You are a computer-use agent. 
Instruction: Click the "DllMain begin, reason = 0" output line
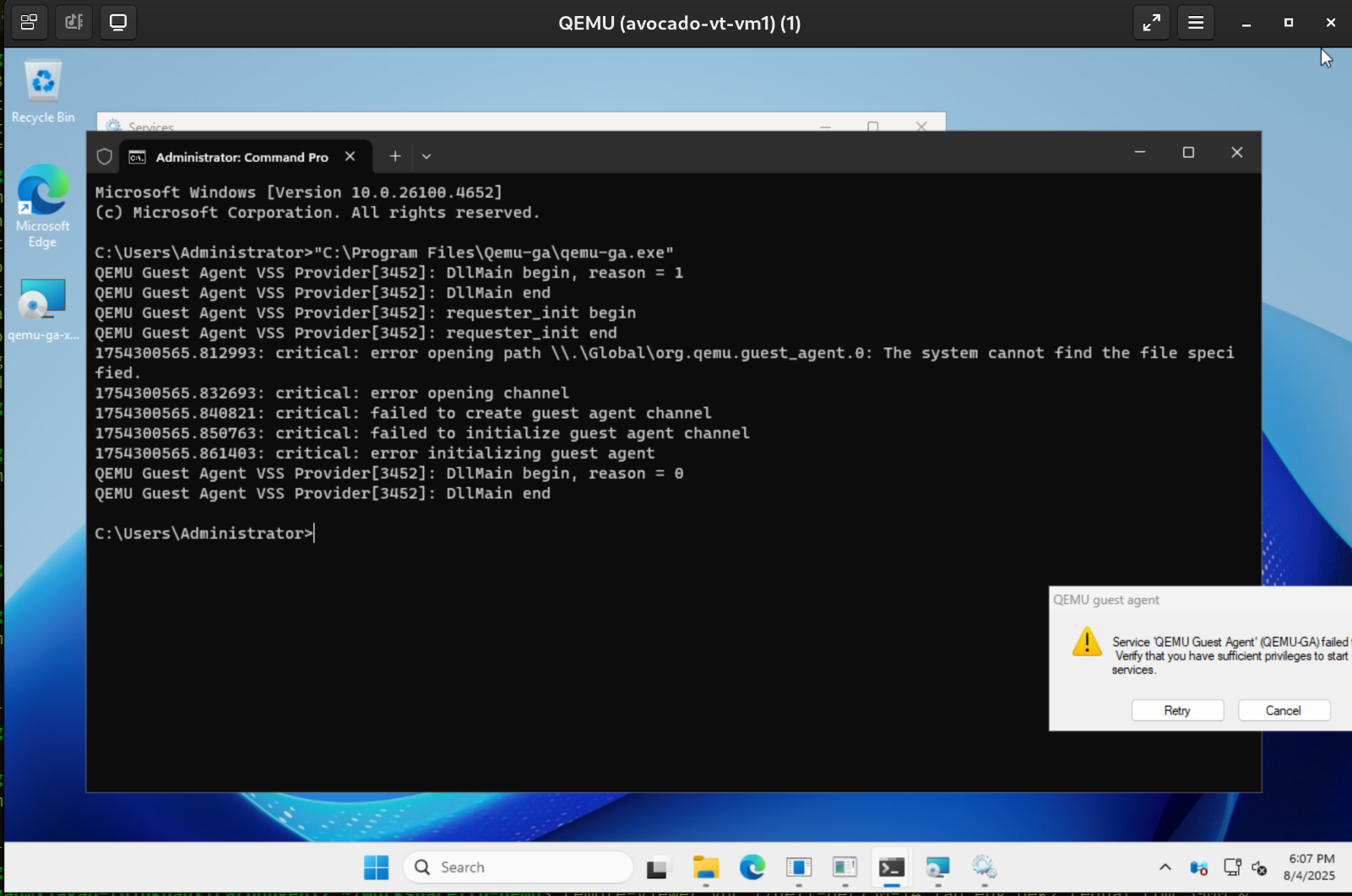coord(389,474)
